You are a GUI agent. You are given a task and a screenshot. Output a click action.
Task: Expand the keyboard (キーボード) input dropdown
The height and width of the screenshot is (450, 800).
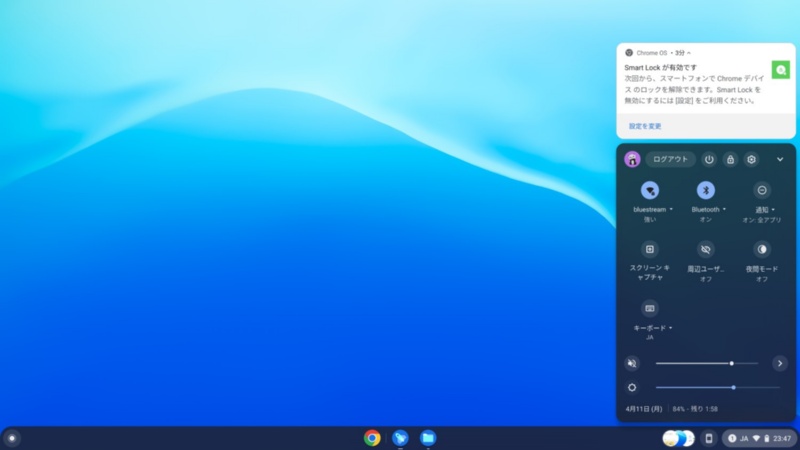tap(671, 328)
